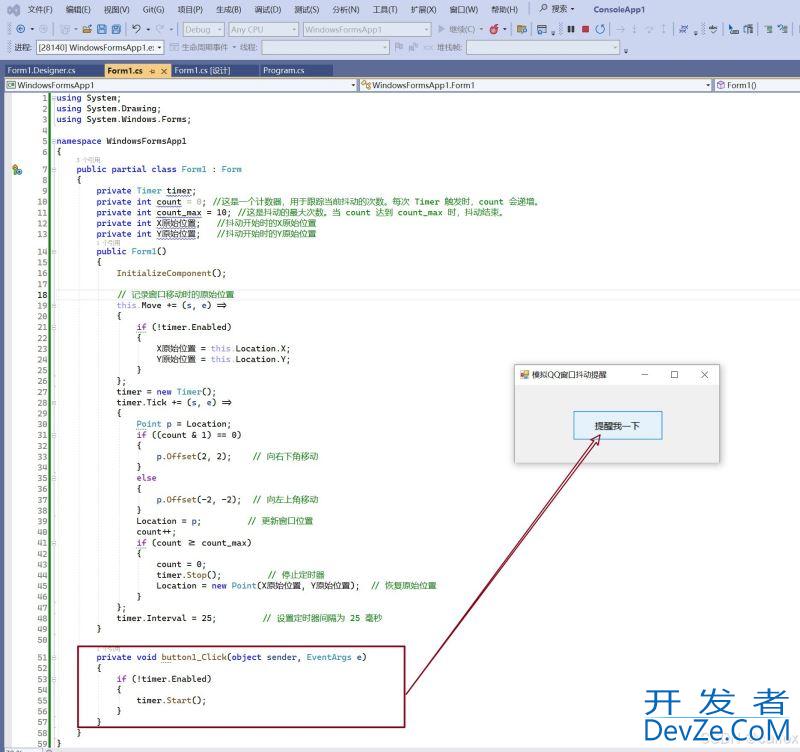Click the window layout icon in debug toolbar
The height and width of the screenshot is (752, 800).
[542, 29]
